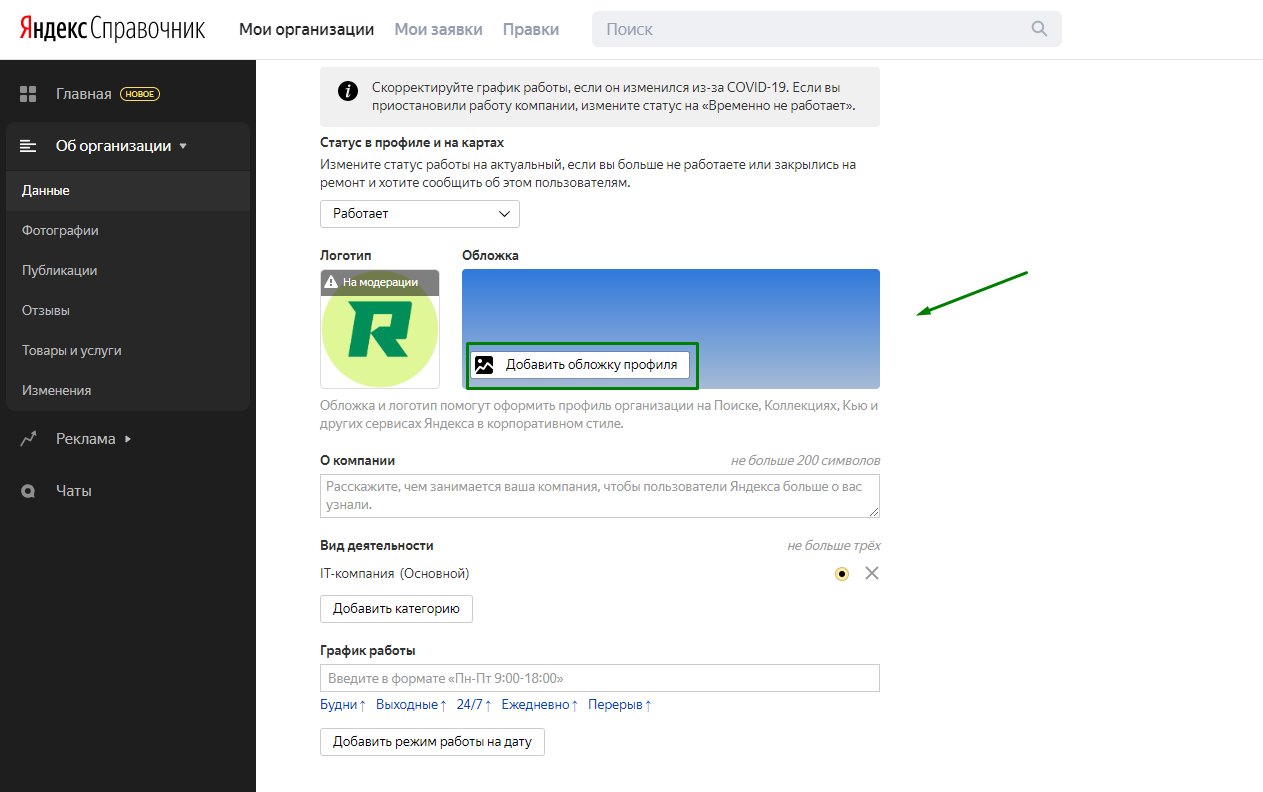Open Фотографии in the sidebar
Image resolution: width=1263 pixels, height=792 pixels.
click(60, 230)
